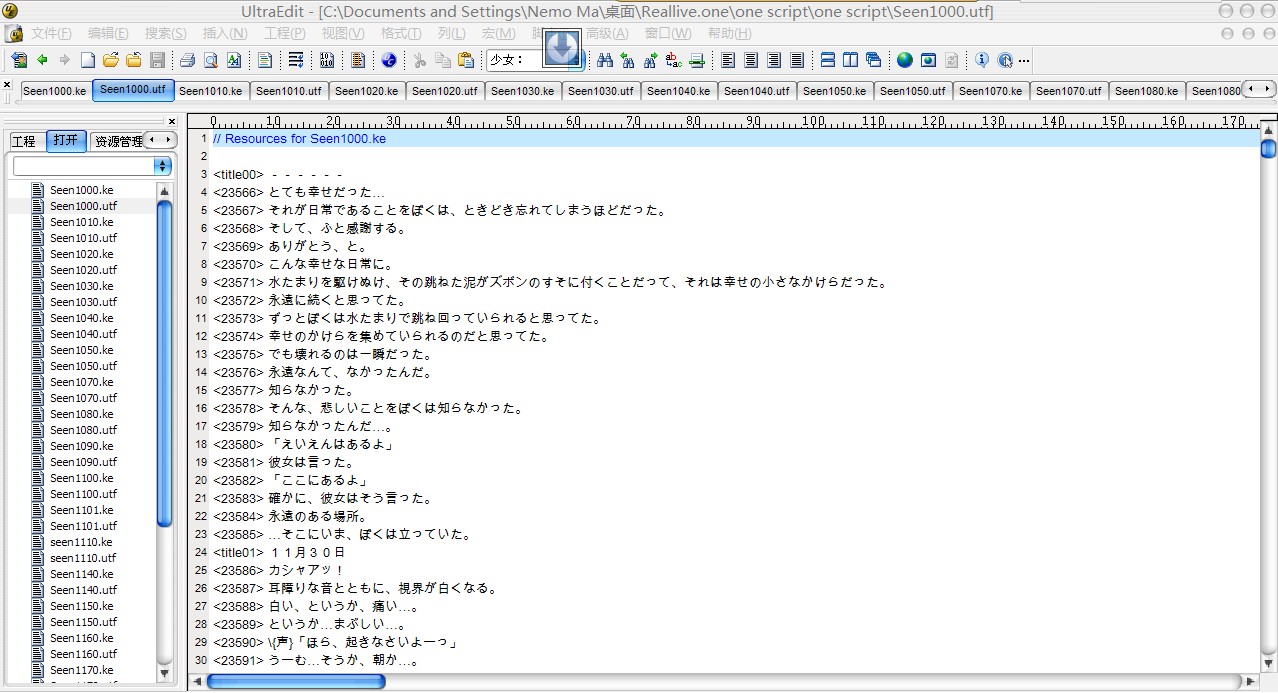Open Seen1100.ke in the file list
The width and height of the screenshot is (1278, 693).
(82, 478)
